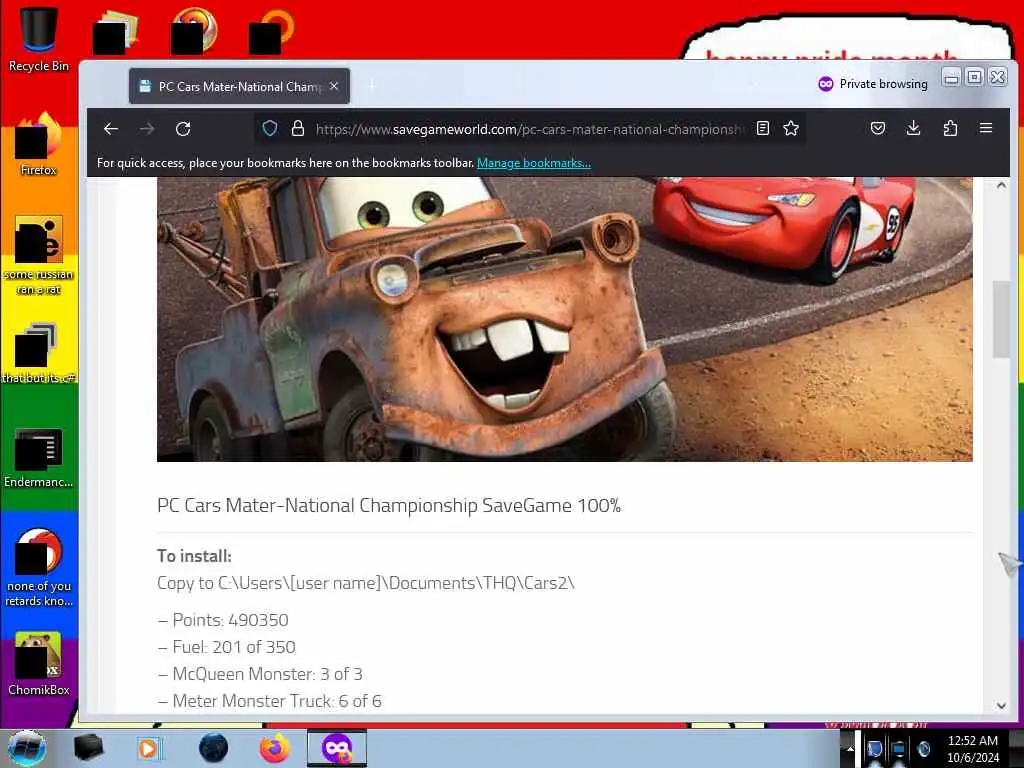Click the savegameworld.com address bar
The height and width of the screenshot is (768, 1024).
tap(529, 129)
